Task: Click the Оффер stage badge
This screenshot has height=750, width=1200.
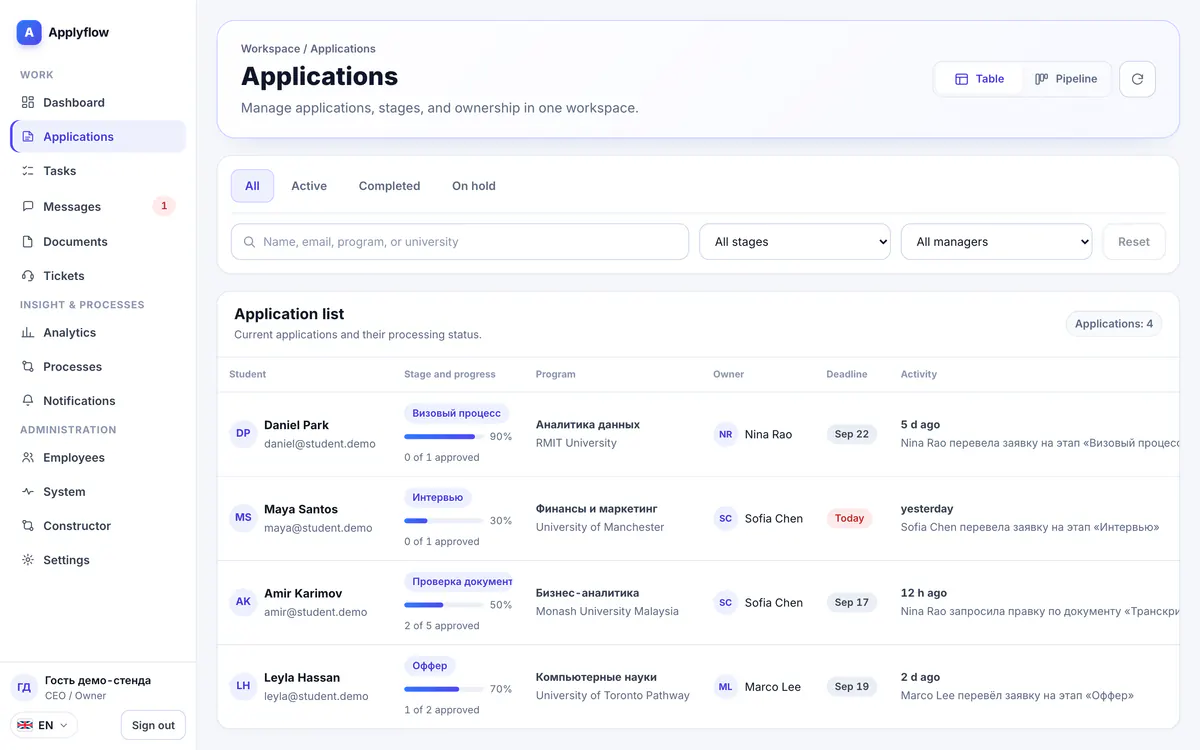Action: (430, 665)
